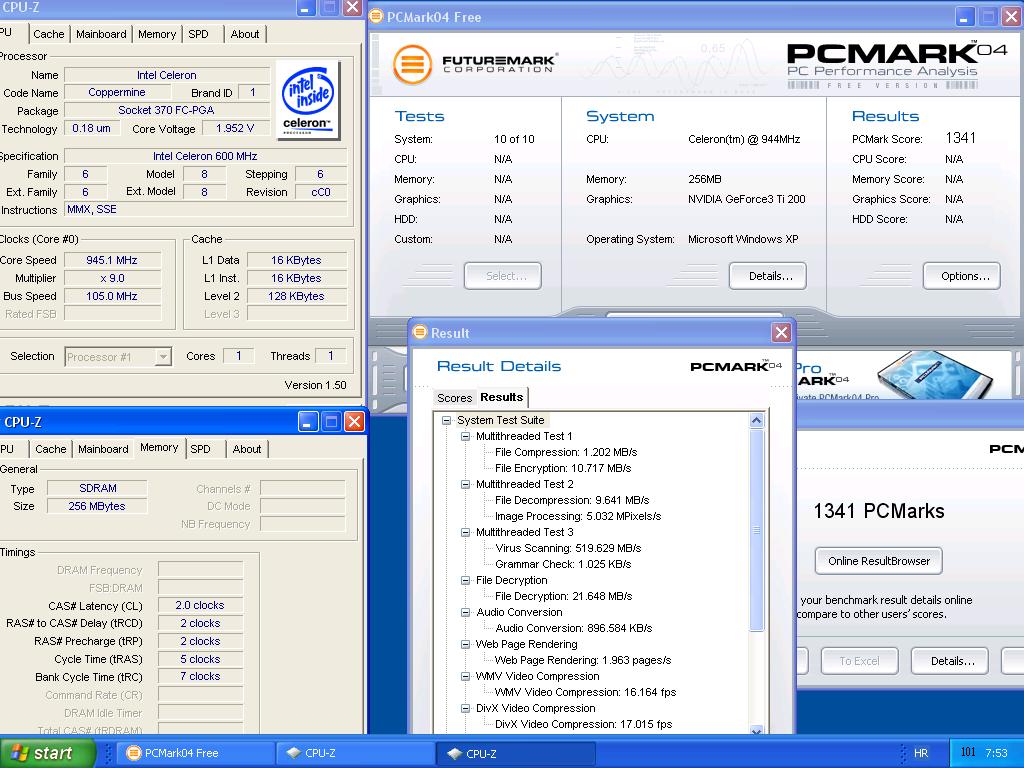The width and height of the screenshot is (1024, 768).
Task: Collapse the System Test Suite node
Action: pos(447,421)
